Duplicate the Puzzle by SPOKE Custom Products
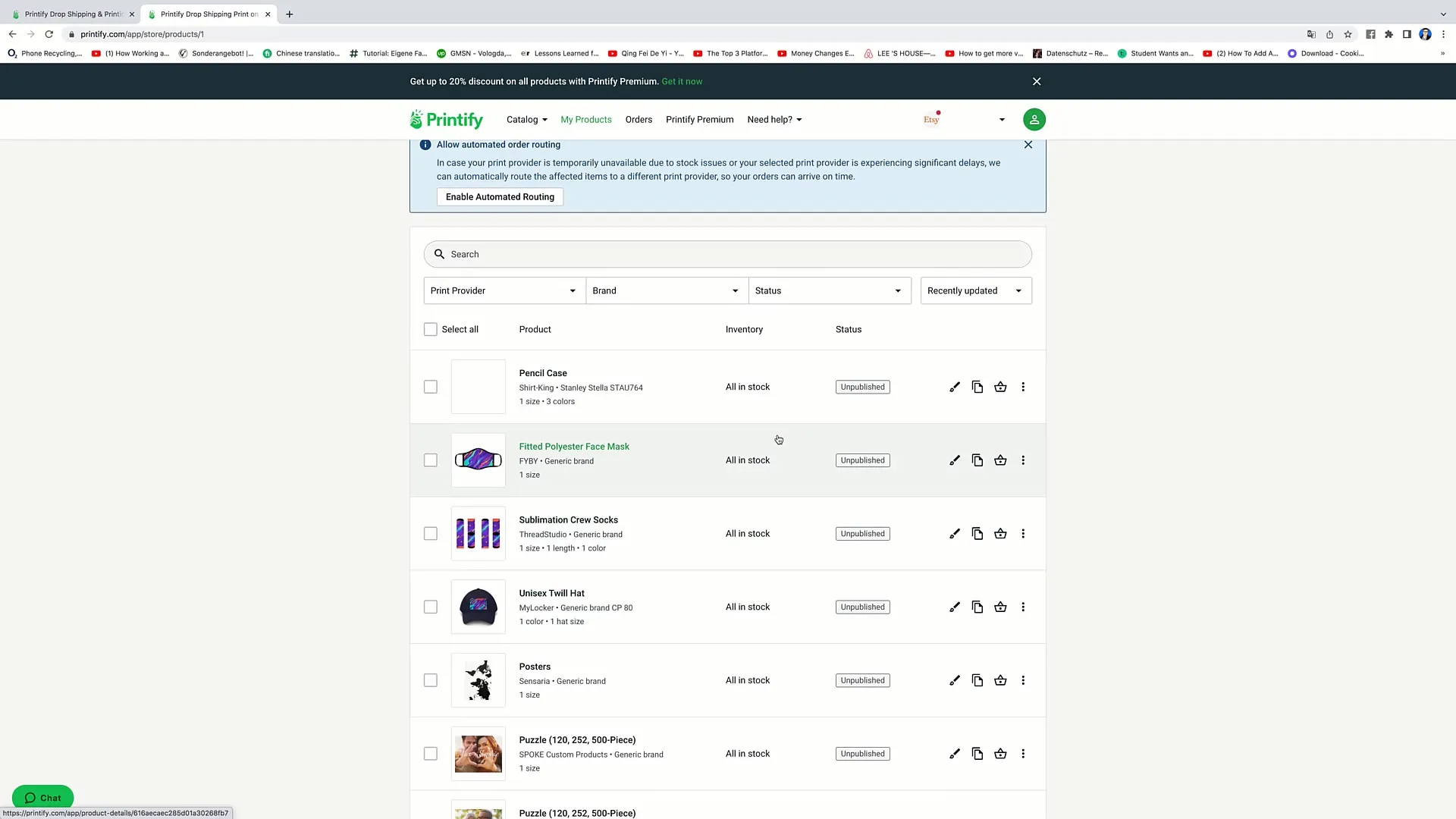1456x819 pixels. [977, 754]
